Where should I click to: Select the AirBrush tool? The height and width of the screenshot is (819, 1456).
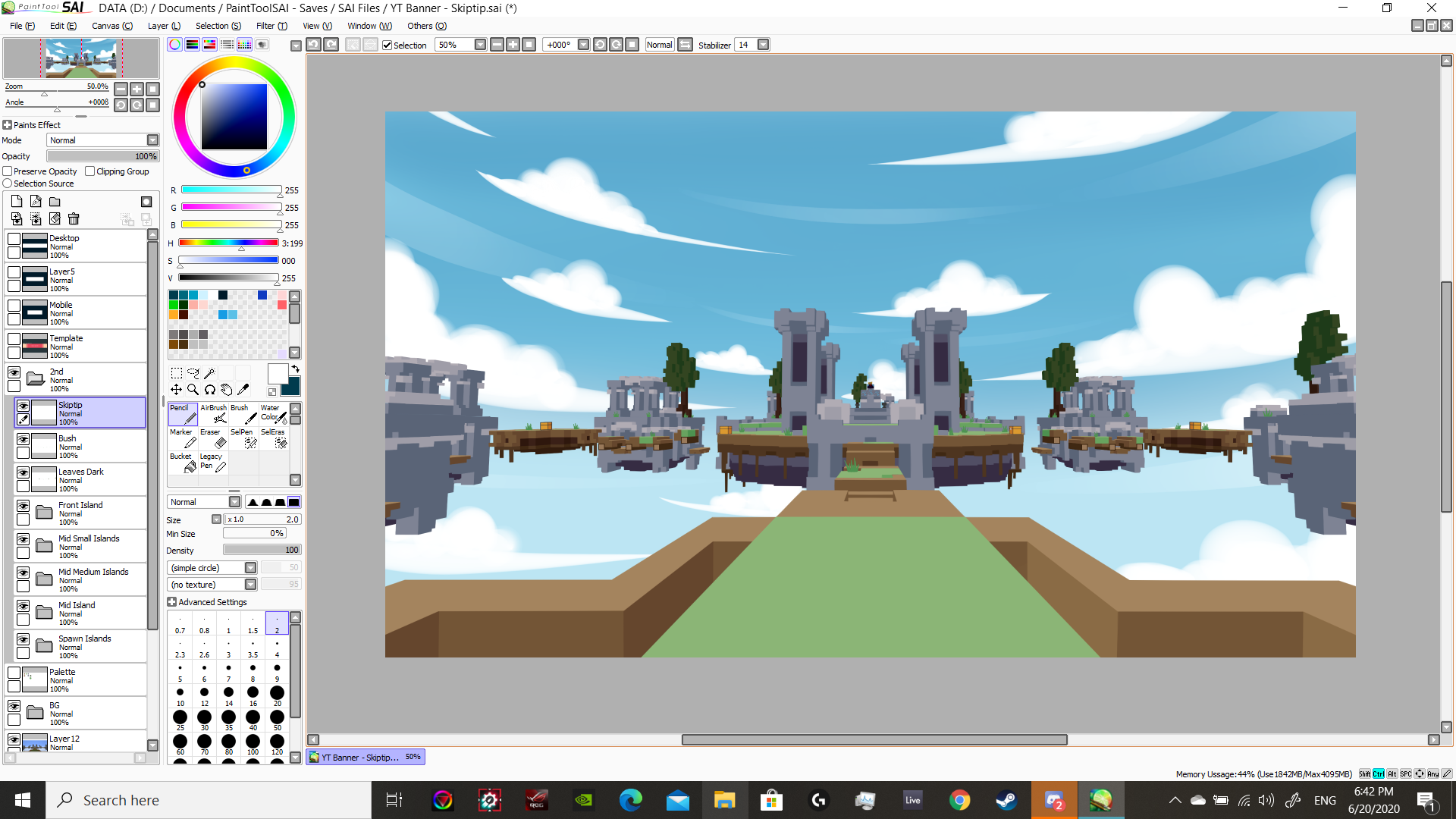pyautogui.click(x=213, y=414)
